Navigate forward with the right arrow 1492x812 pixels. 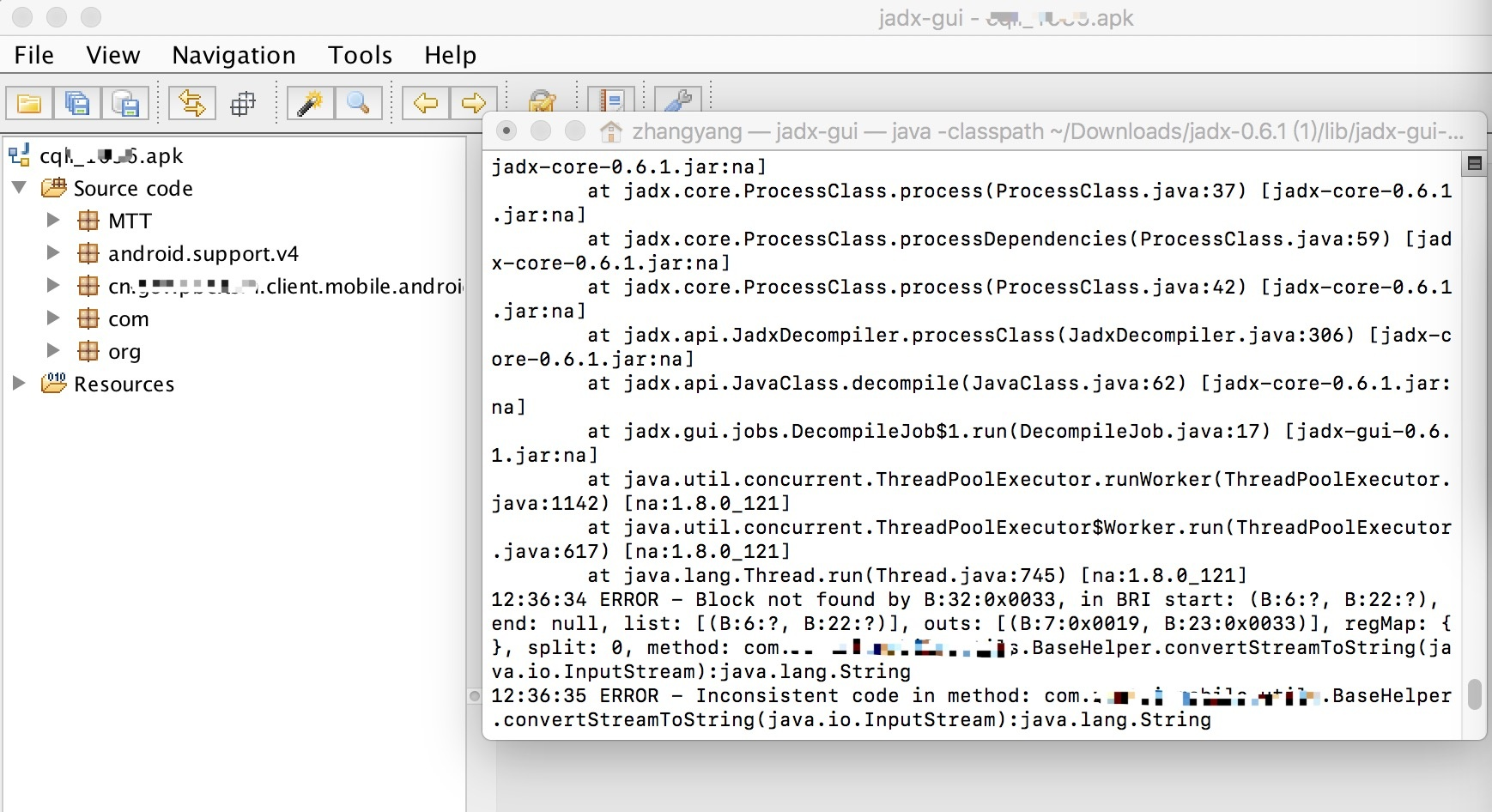[473, 104]
